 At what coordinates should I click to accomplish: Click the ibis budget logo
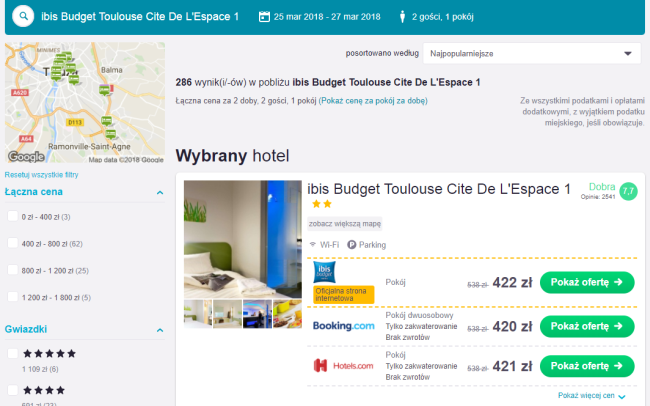(x=324, y=272)
